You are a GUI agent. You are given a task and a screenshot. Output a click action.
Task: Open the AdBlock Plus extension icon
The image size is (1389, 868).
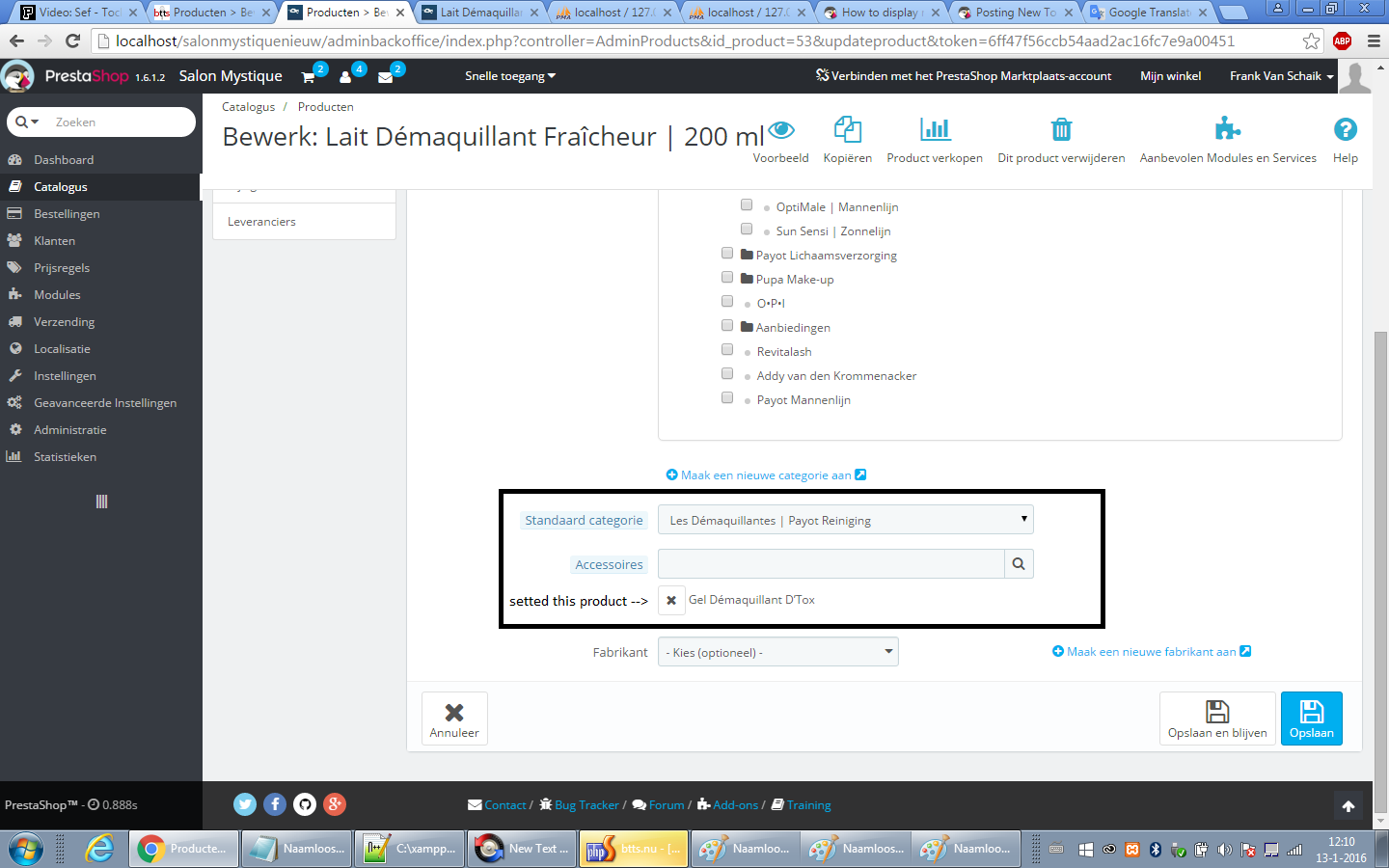pyautogui.click(x=1342, y=41)
